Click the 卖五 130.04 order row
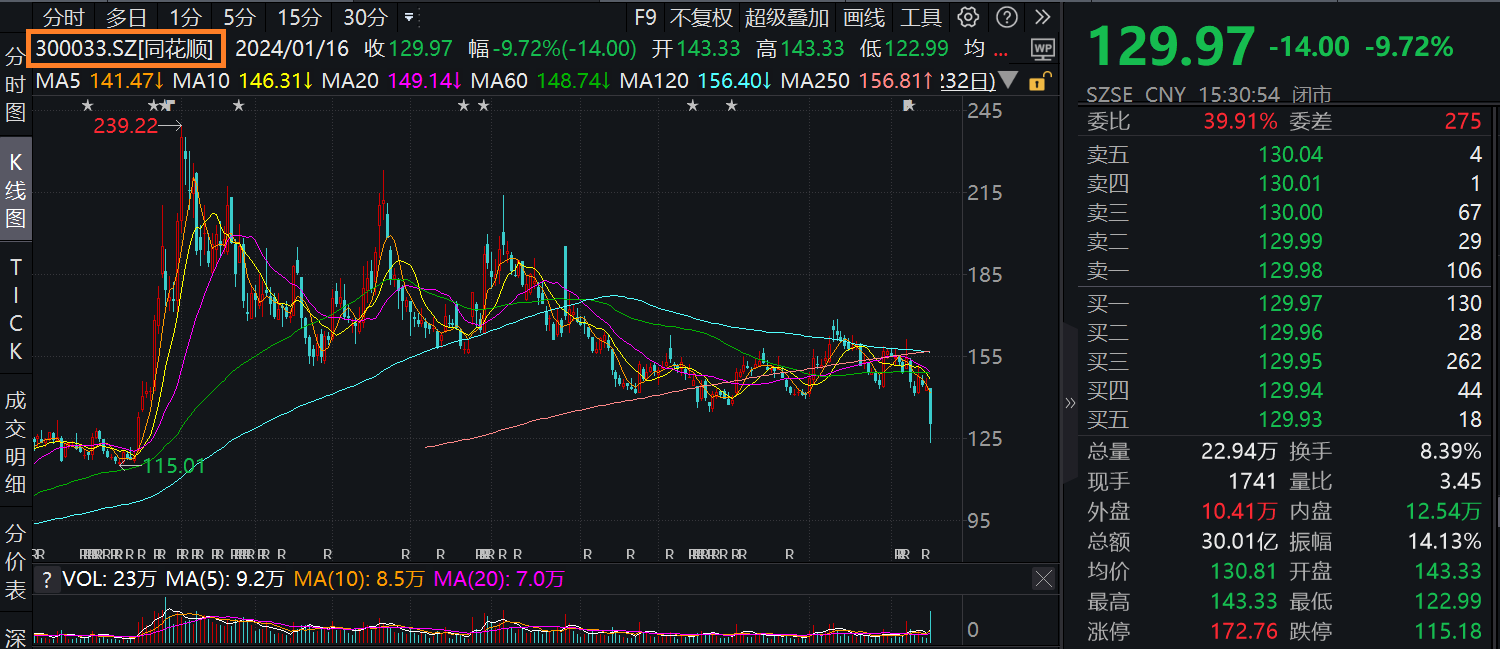The image size is (1500, 649). coord(1285,154)
